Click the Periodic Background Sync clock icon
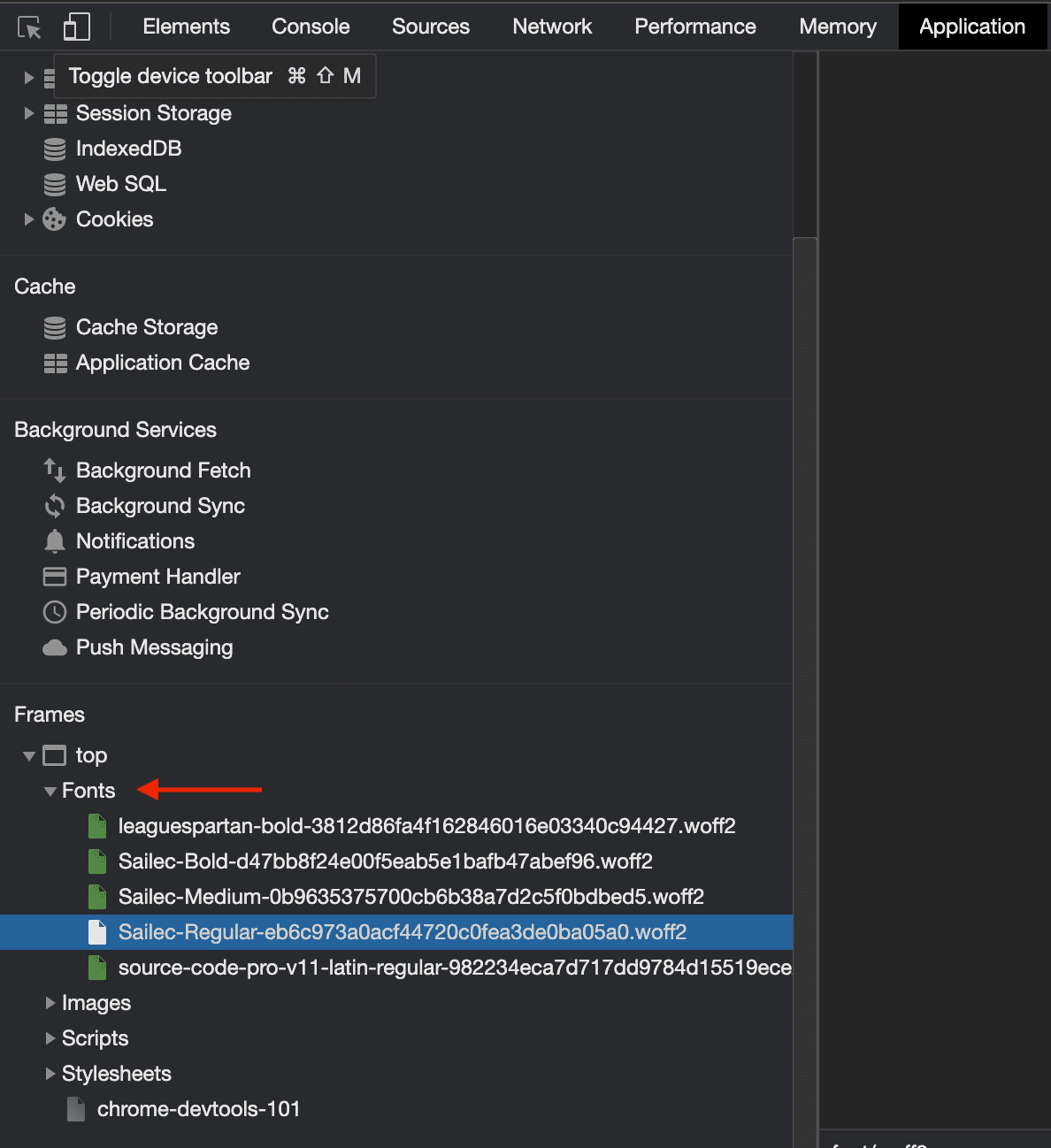Viewport: 1051px width, 1148px height. [x=55, y=612]
